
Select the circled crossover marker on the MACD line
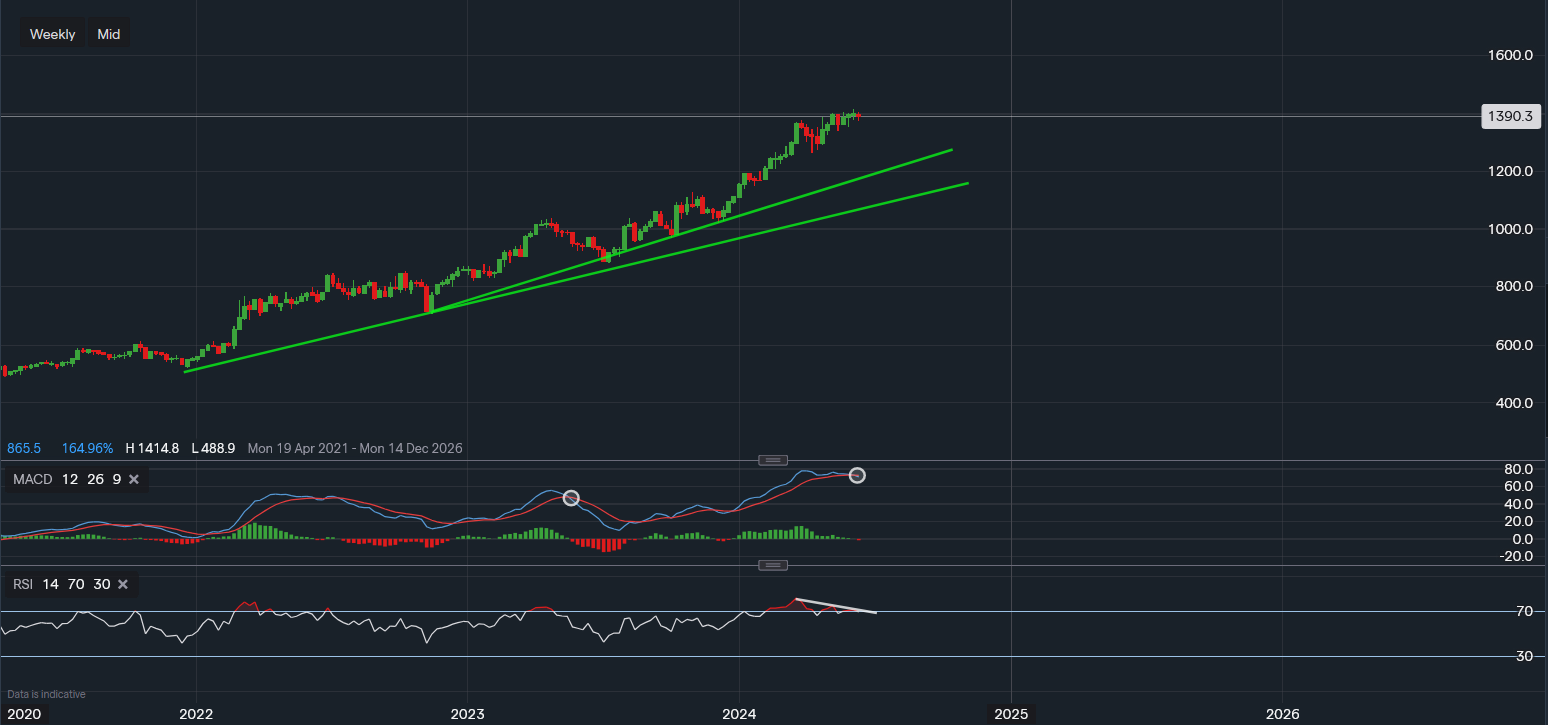(x=857, y=475)
